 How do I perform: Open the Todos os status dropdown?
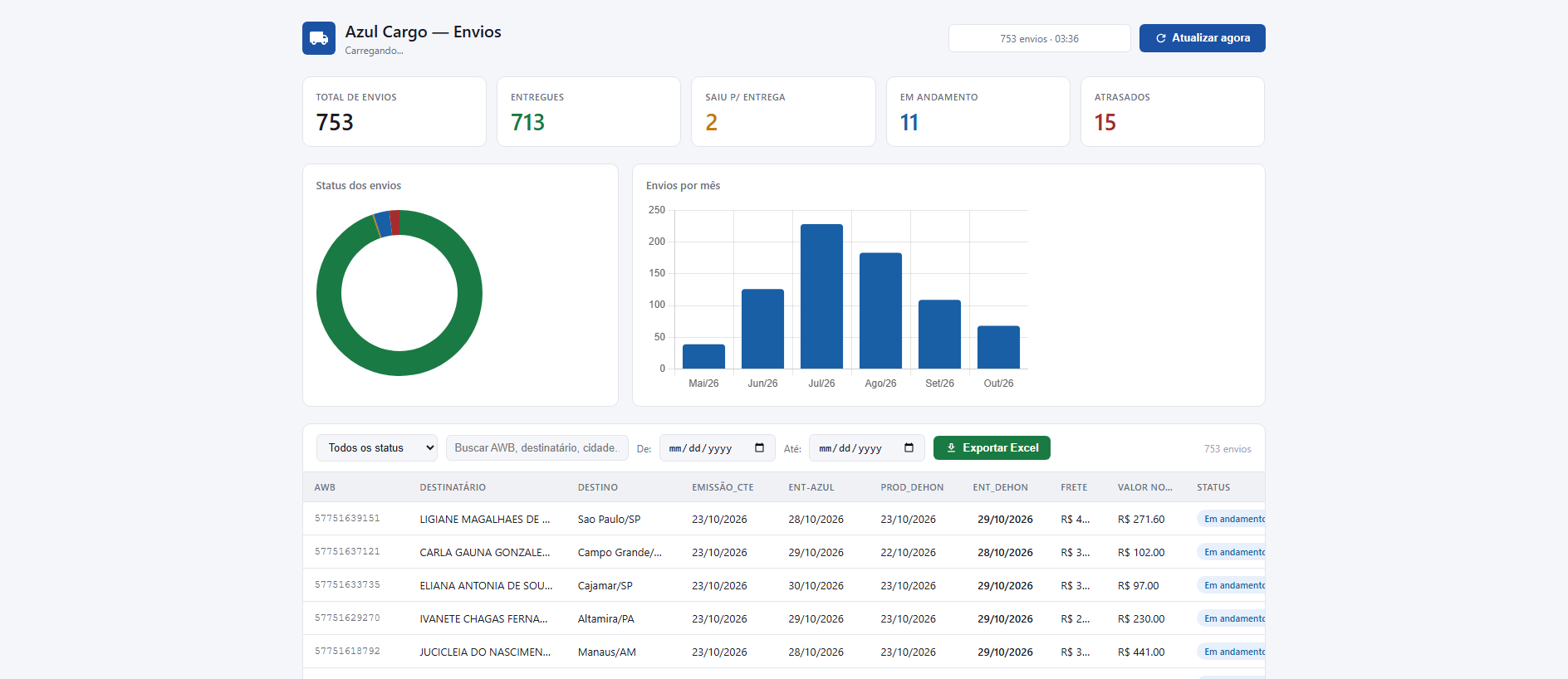[x=377, y=448]
